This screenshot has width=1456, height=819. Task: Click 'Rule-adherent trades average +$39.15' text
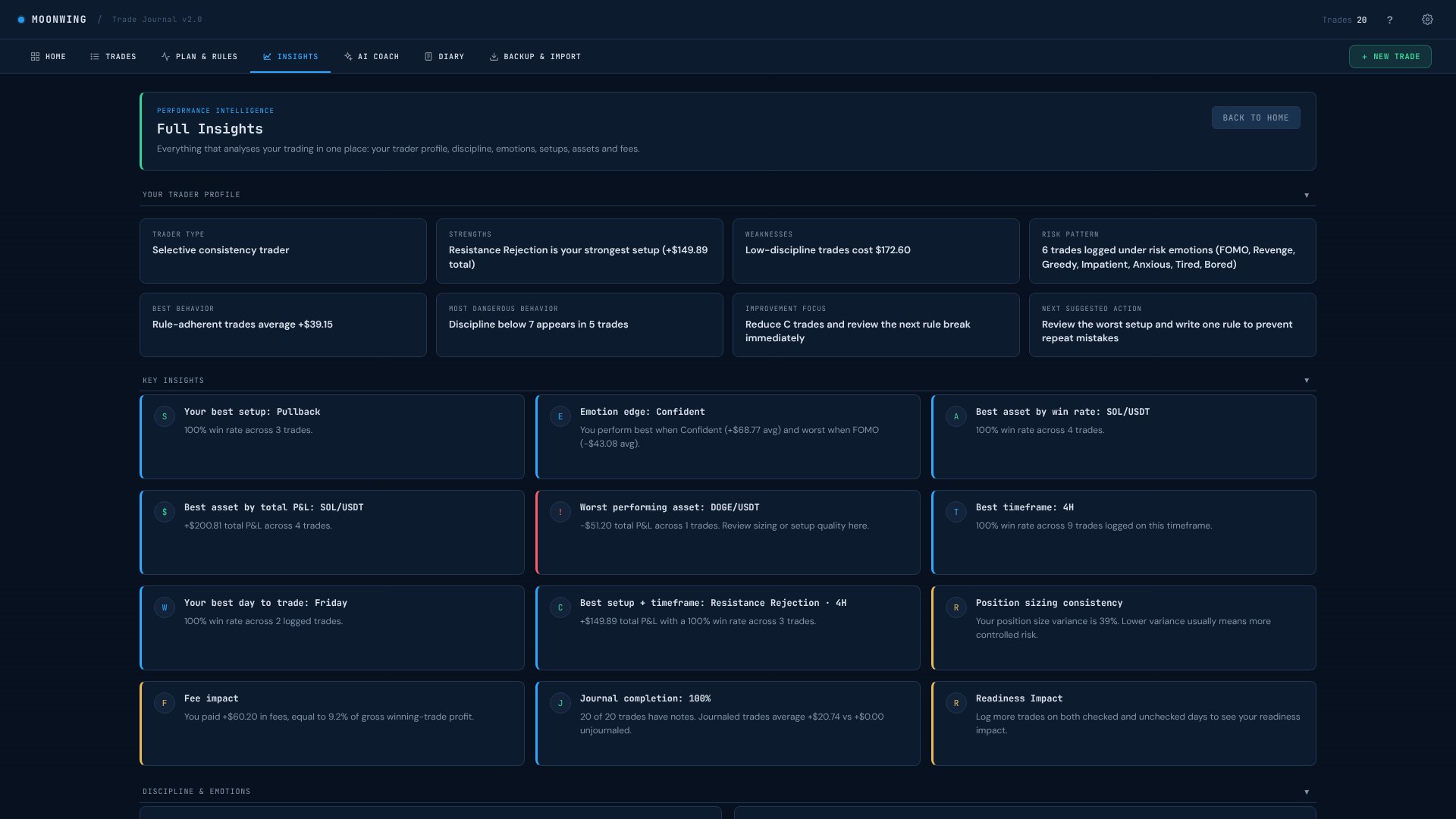coord(242,325)
